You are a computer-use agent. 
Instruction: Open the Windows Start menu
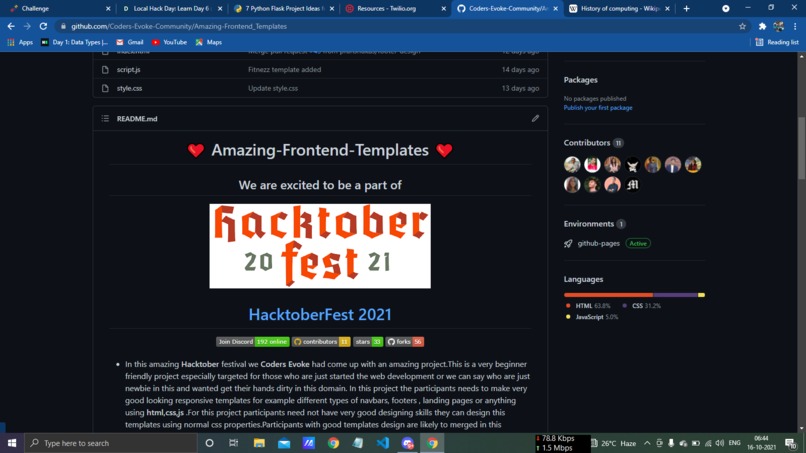pyautogui.click(x=12, y=443)
